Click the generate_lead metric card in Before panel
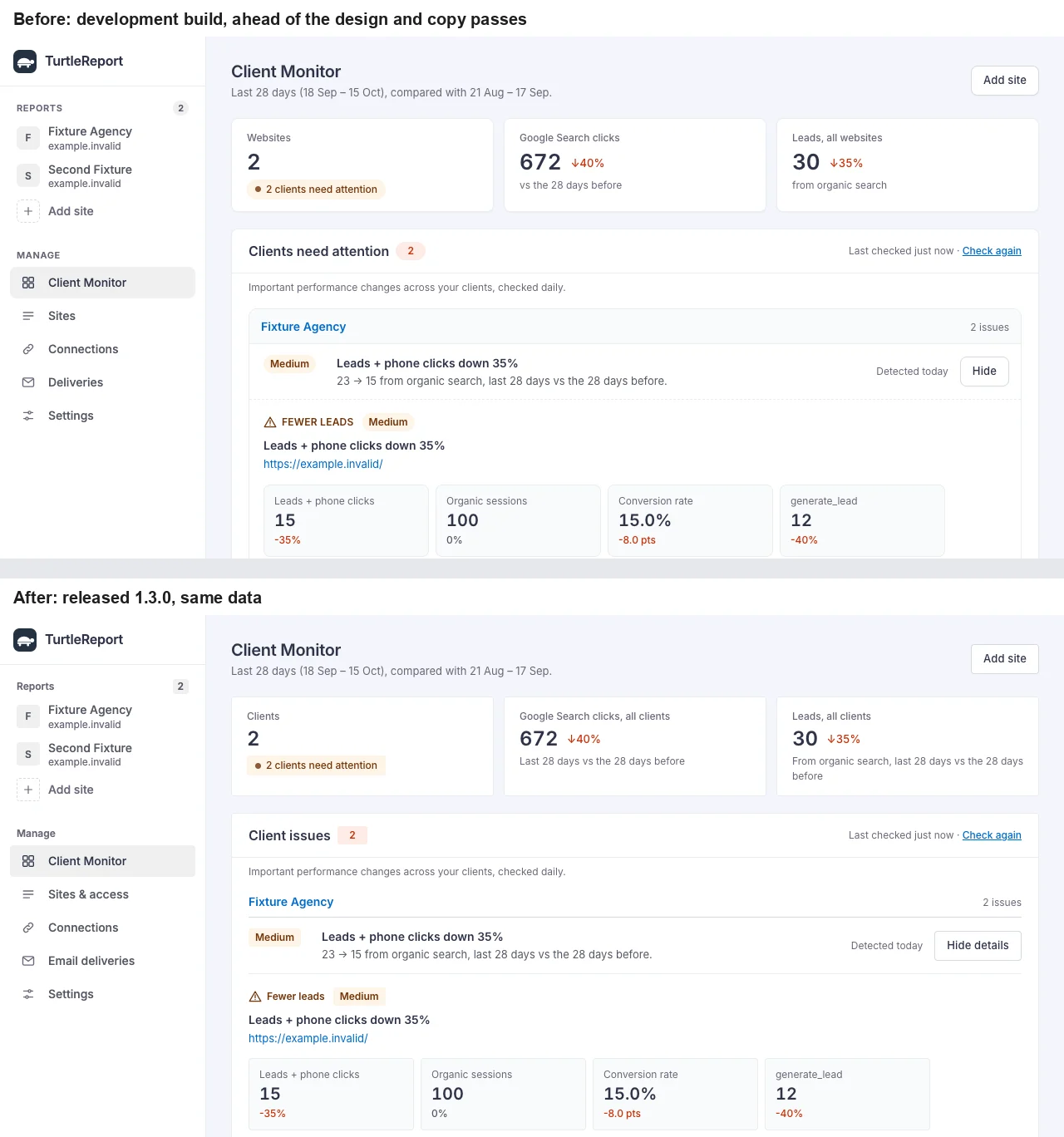The image size is (1064, 1137). point(862,520)
